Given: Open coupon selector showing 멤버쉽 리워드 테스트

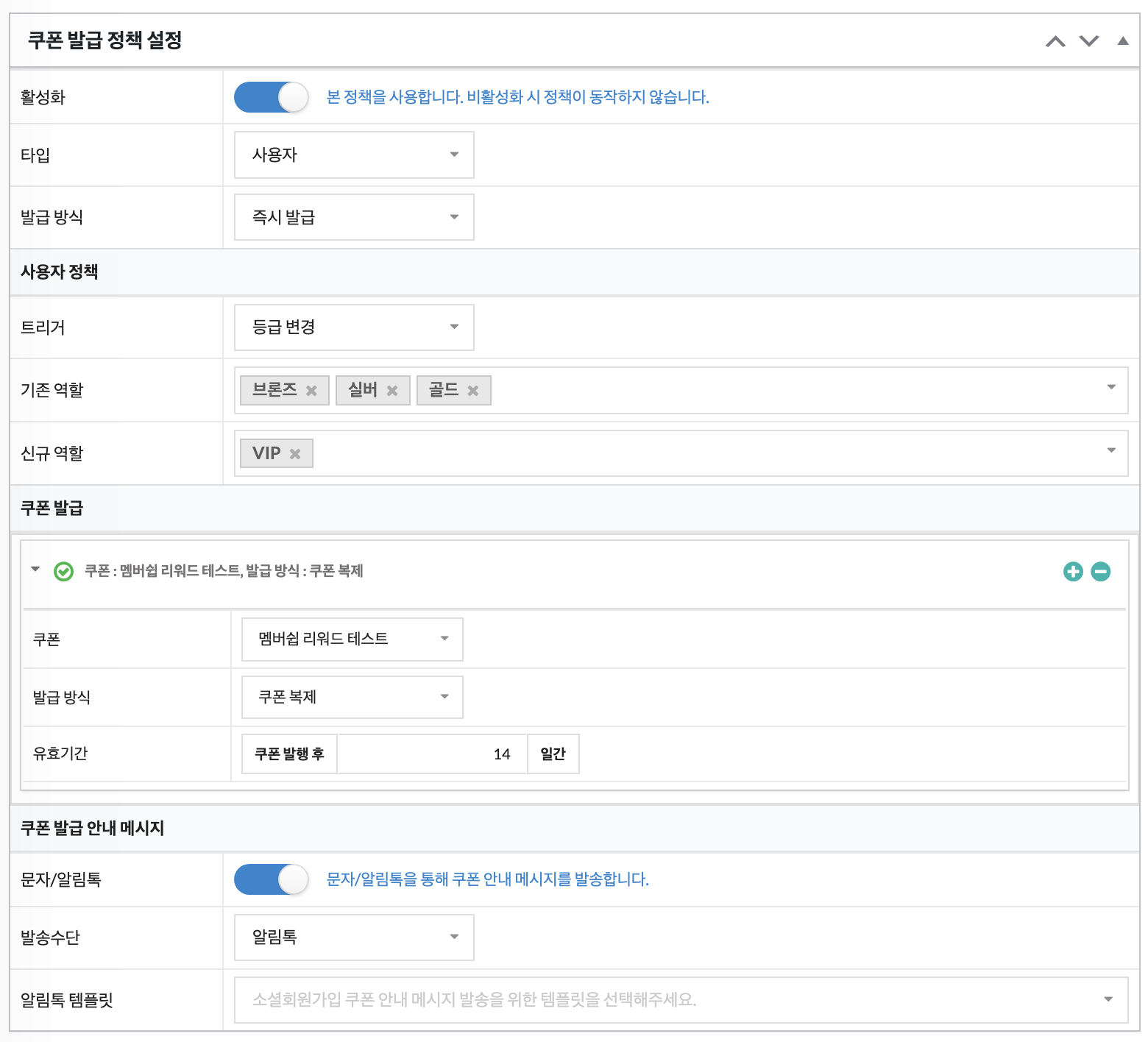Looking at the screenshot, I should pos(352,639).
